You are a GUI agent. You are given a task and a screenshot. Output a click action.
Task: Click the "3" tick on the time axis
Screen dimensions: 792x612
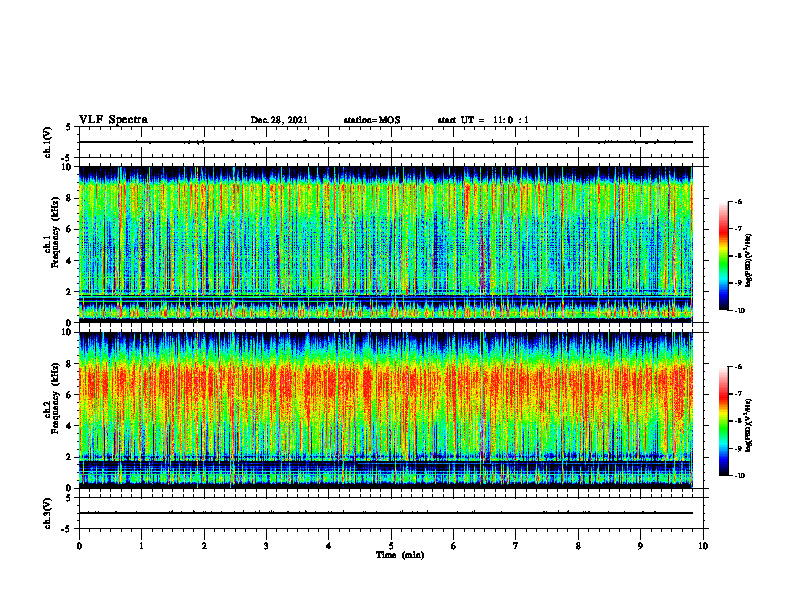pyautogui.click(x=266, y=546)
